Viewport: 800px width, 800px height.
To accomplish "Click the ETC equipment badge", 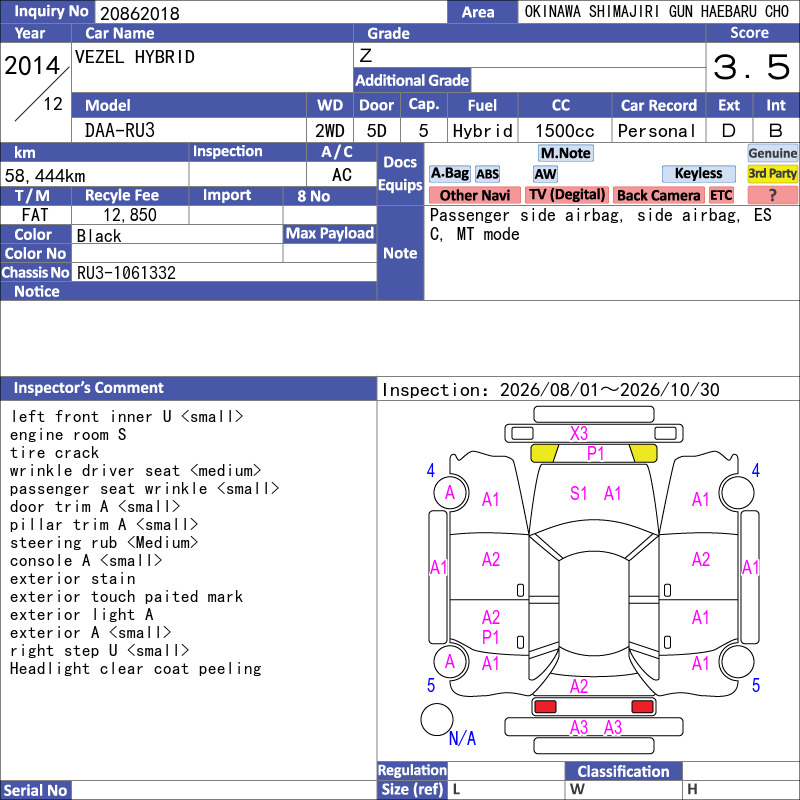I will 721,195.
